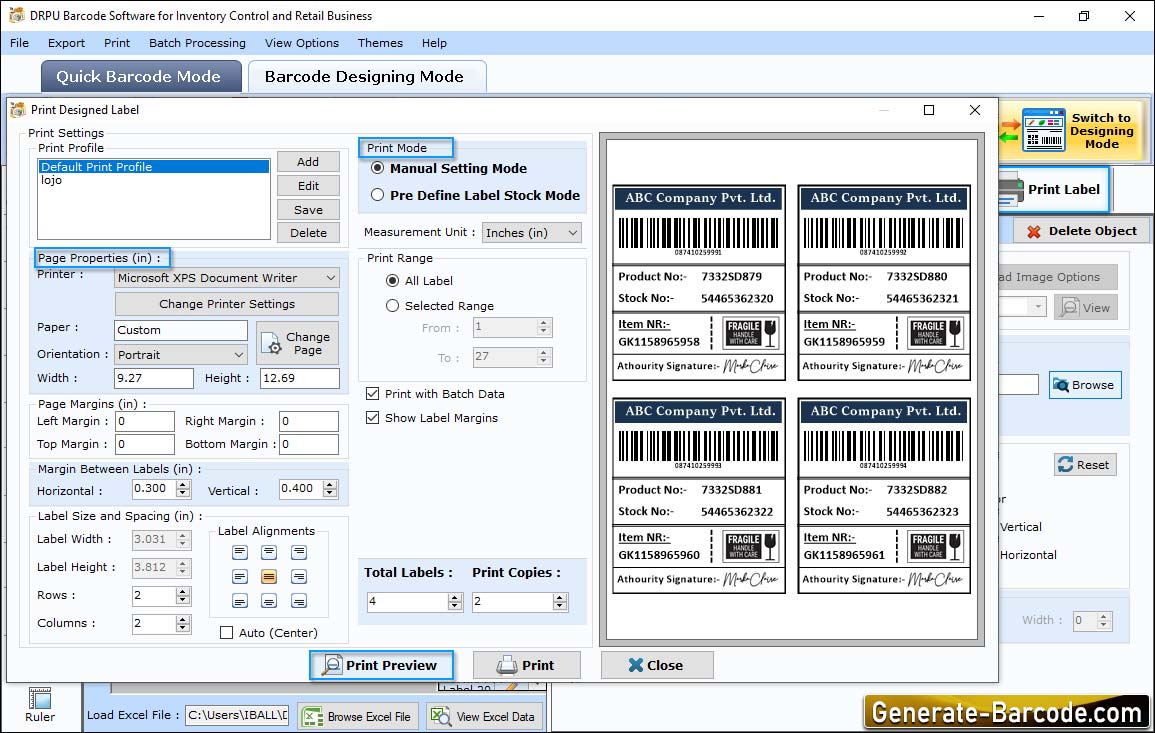Increase the Total Labels value
The width and height of the screenshot is (1155, 733).
pos(455,597)
